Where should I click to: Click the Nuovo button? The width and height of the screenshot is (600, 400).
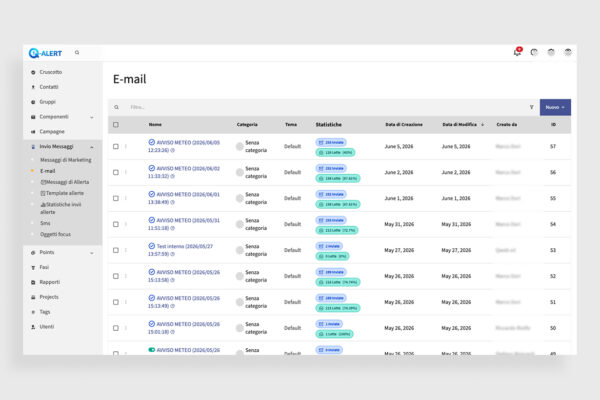[555, 107]
